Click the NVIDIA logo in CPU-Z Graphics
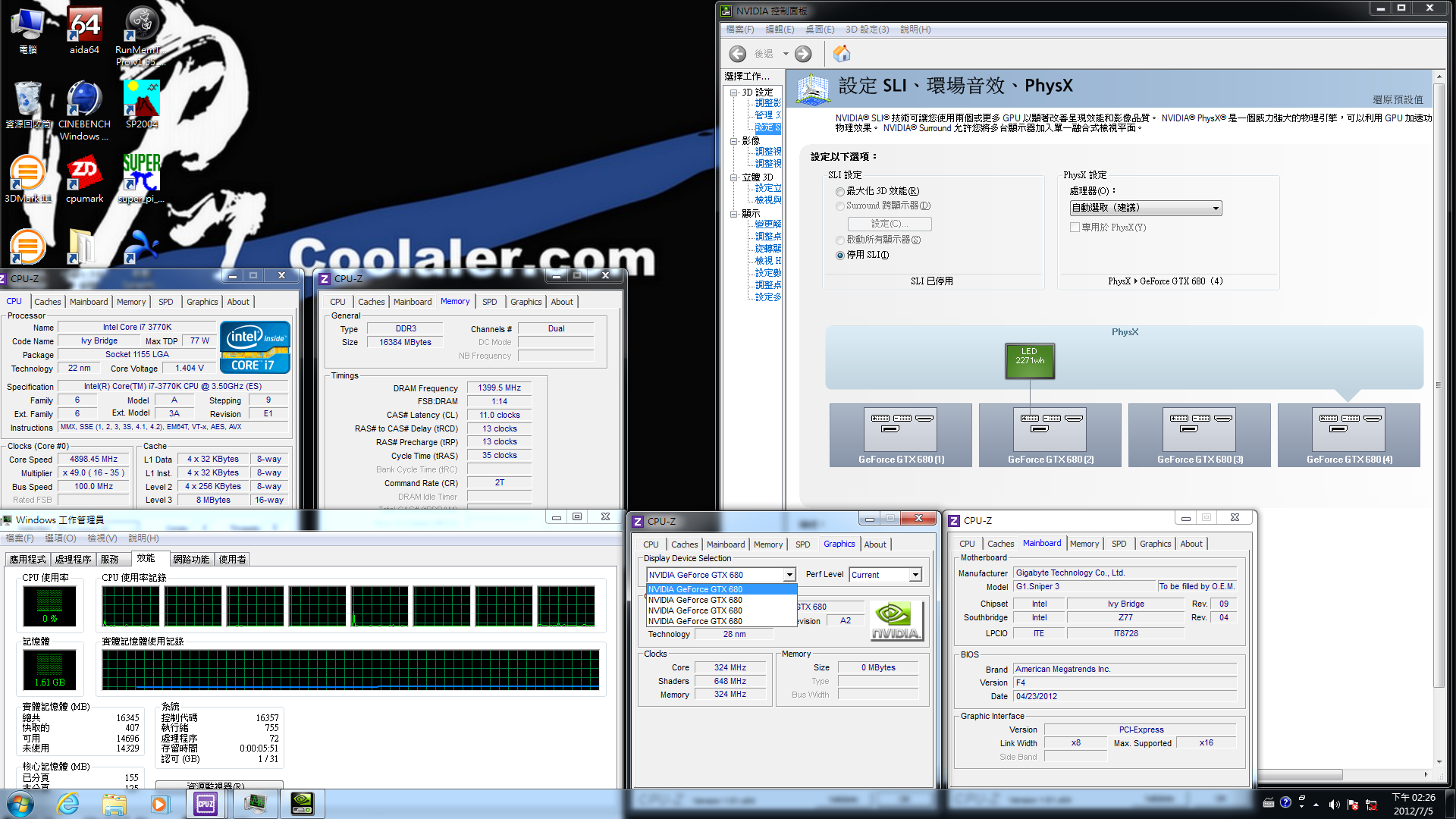This screenshot has width=1456, height=819. 896,621
